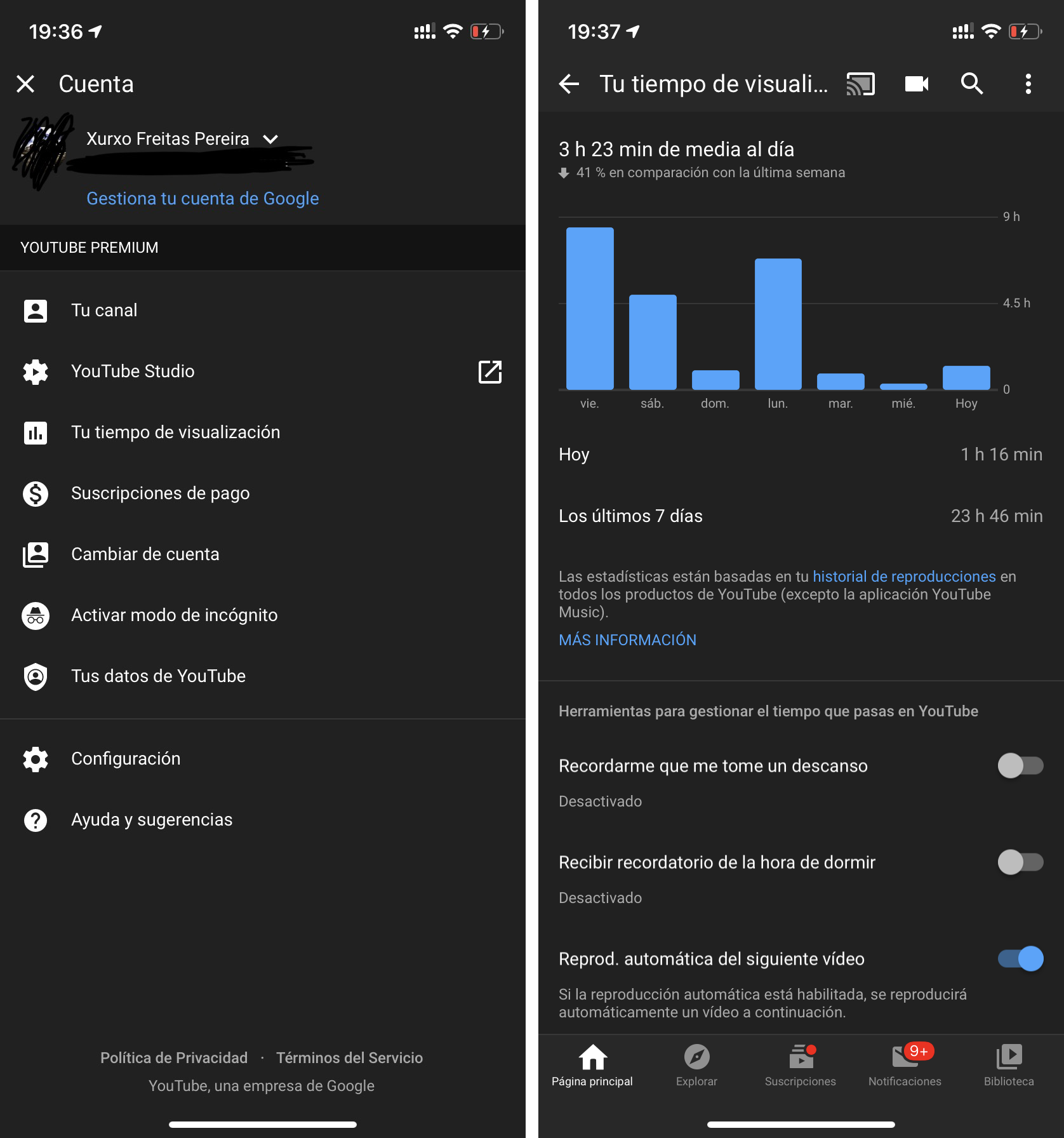Viewport: 1064px width, 1138px height.
Task: Tap the vie. bar in the chart
Action: click(x=590, y=309)
